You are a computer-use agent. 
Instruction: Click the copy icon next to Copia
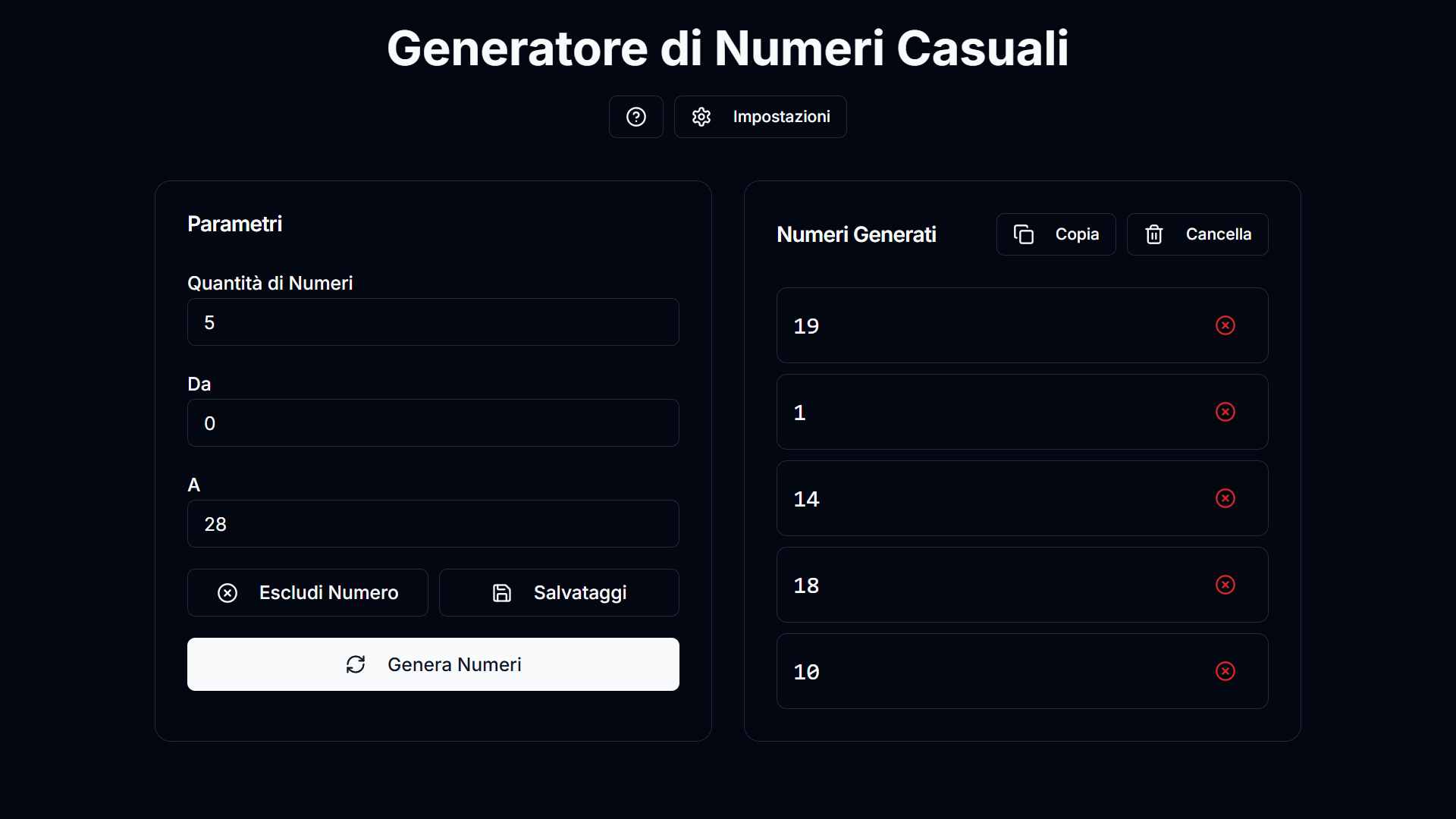click(1025, 234)
